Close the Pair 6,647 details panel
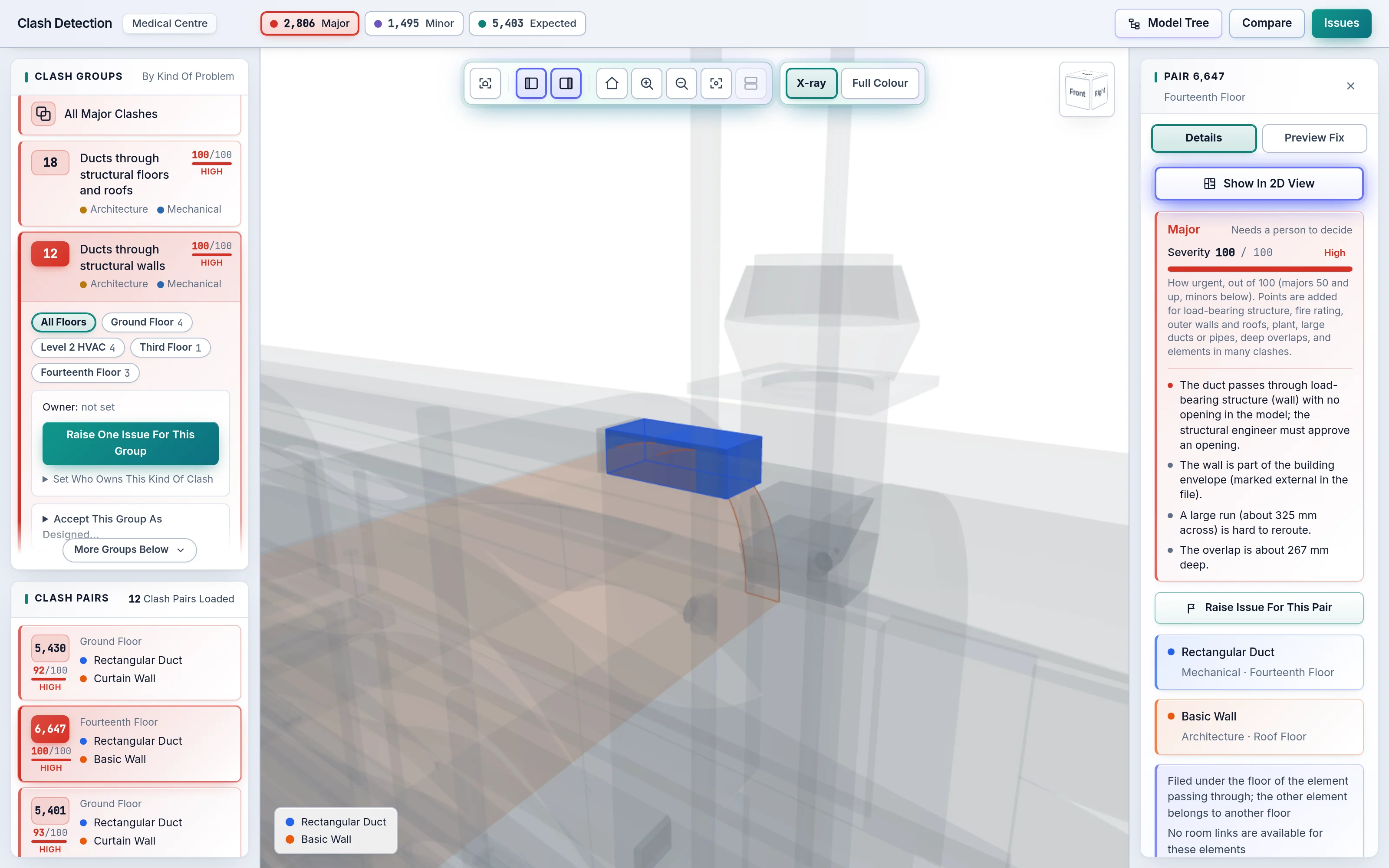Image resolution: width=1389 pixels, height=868 pixels. click(x=1350, y=86)
